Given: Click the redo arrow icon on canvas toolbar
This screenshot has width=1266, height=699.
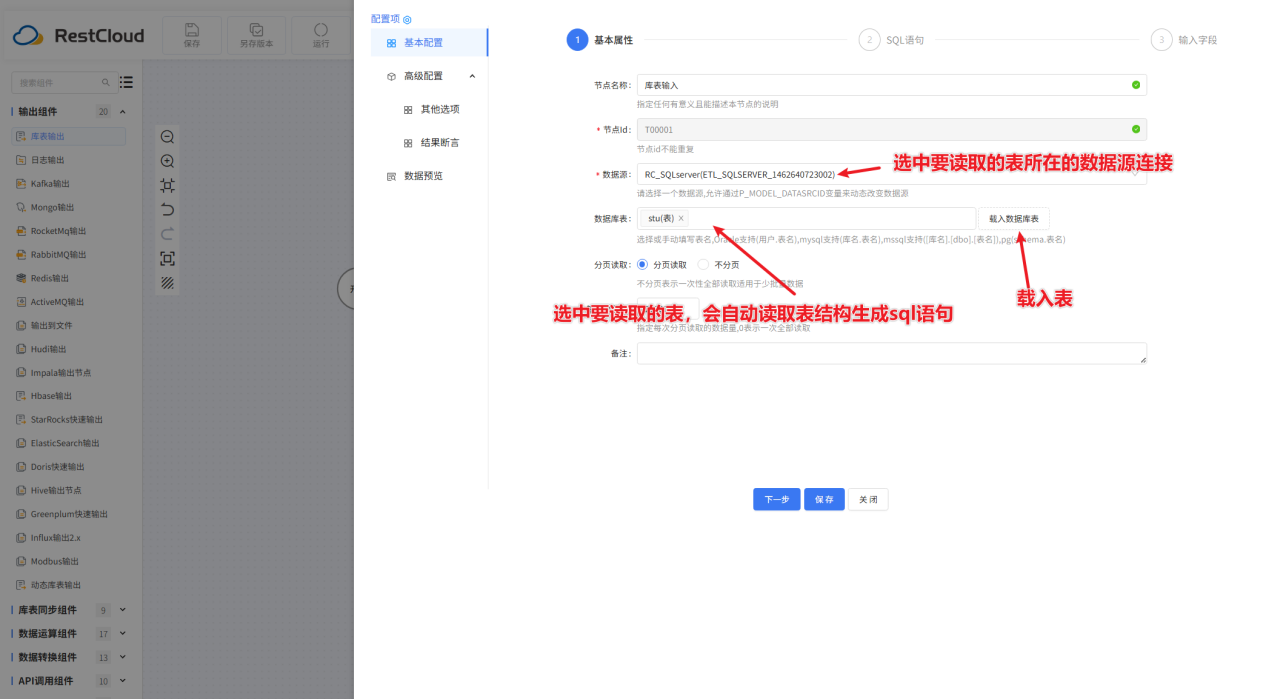Looking at the screenshot, I should click(x=168, y=234).
